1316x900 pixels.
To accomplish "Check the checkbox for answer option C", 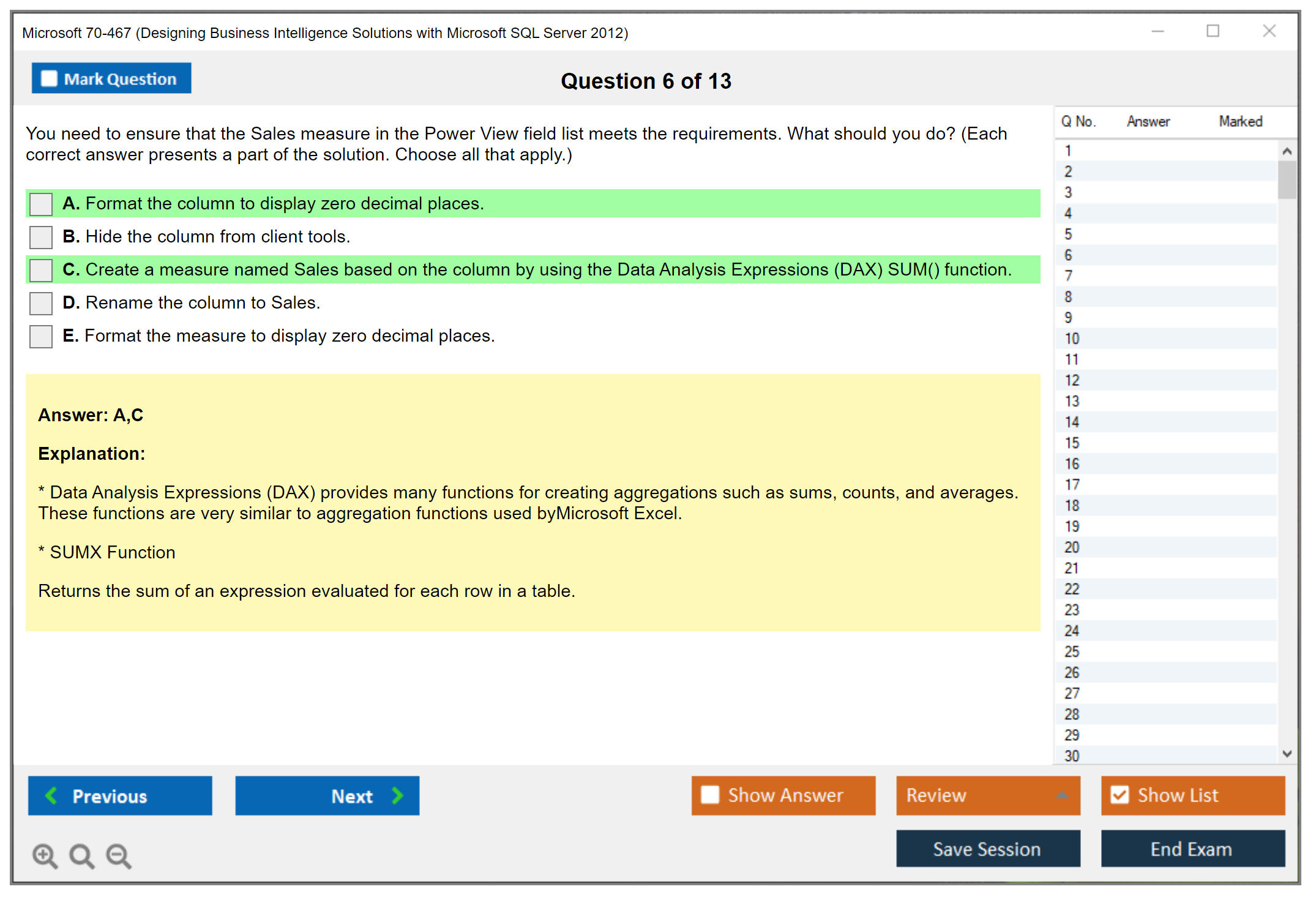I will tap(40, 270).
